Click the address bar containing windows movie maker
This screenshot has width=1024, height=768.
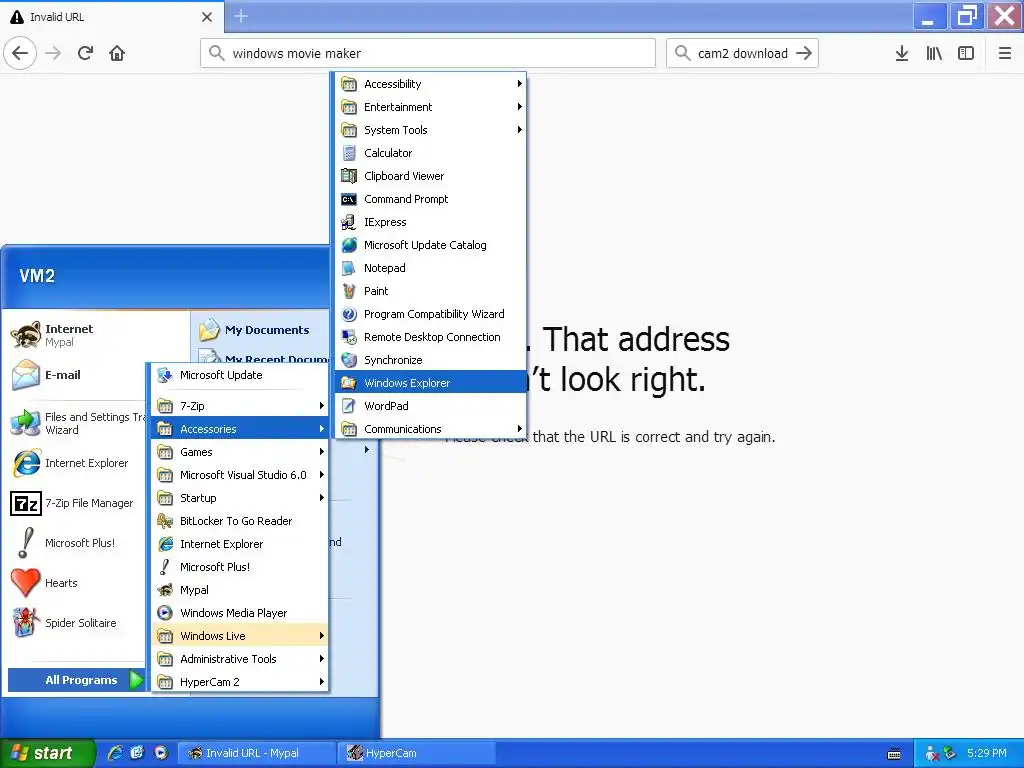point(428,53)
